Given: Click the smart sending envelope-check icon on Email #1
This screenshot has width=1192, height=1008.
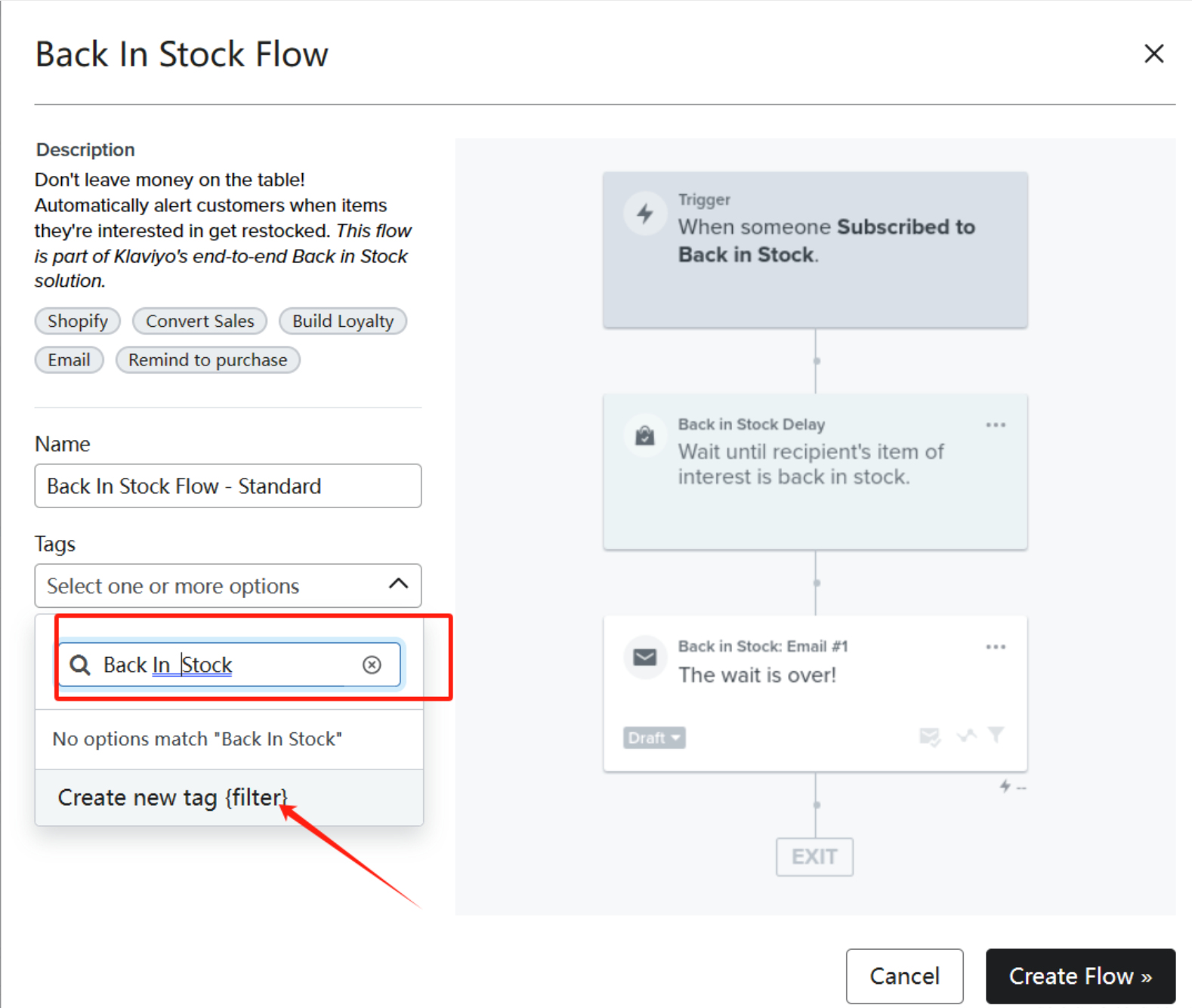Looking at the screenshot, I should pyautogui.click(x=930, y=736).
